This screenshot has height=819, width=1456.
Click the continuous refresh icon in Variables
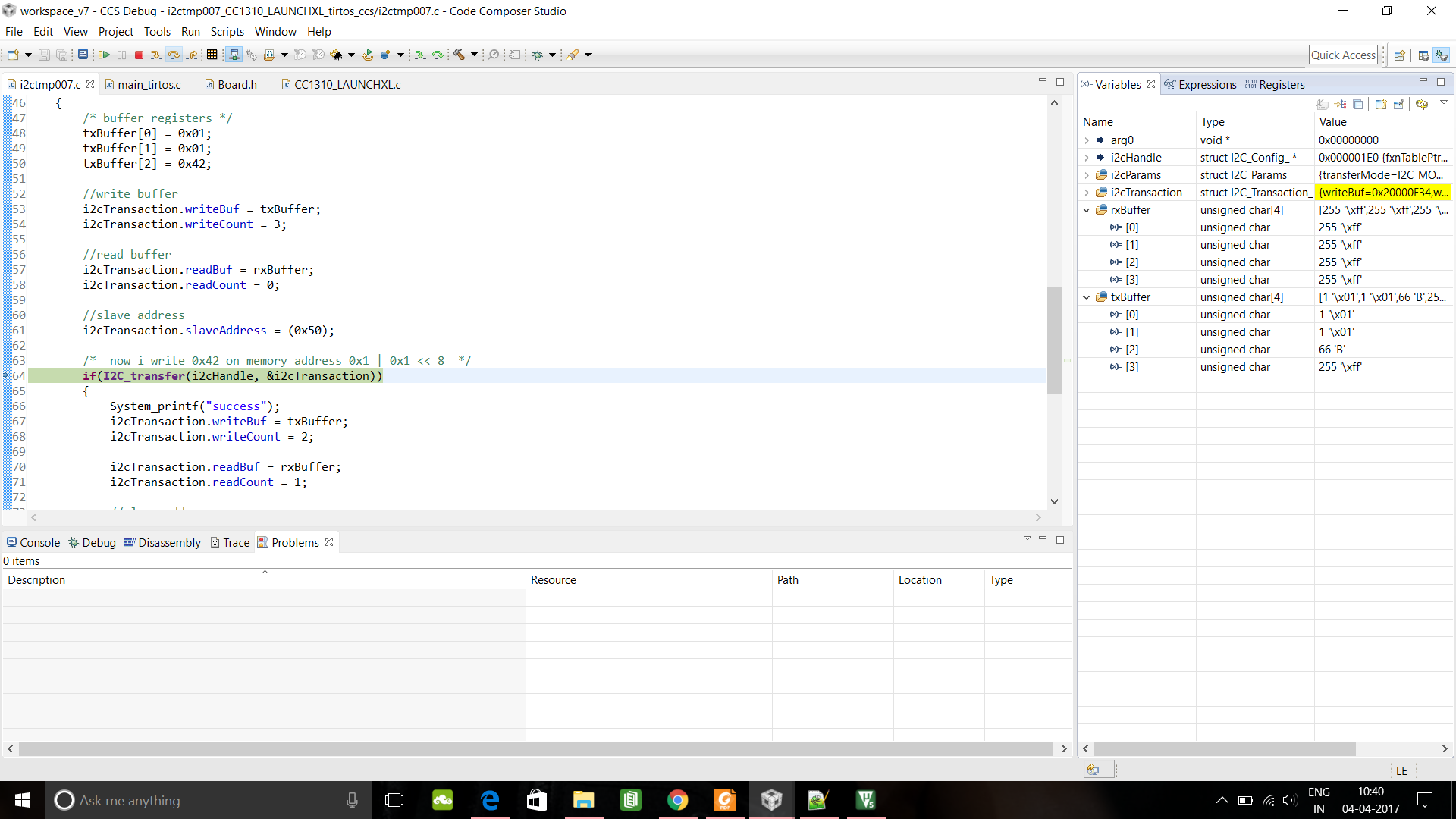pos(1422,104)
